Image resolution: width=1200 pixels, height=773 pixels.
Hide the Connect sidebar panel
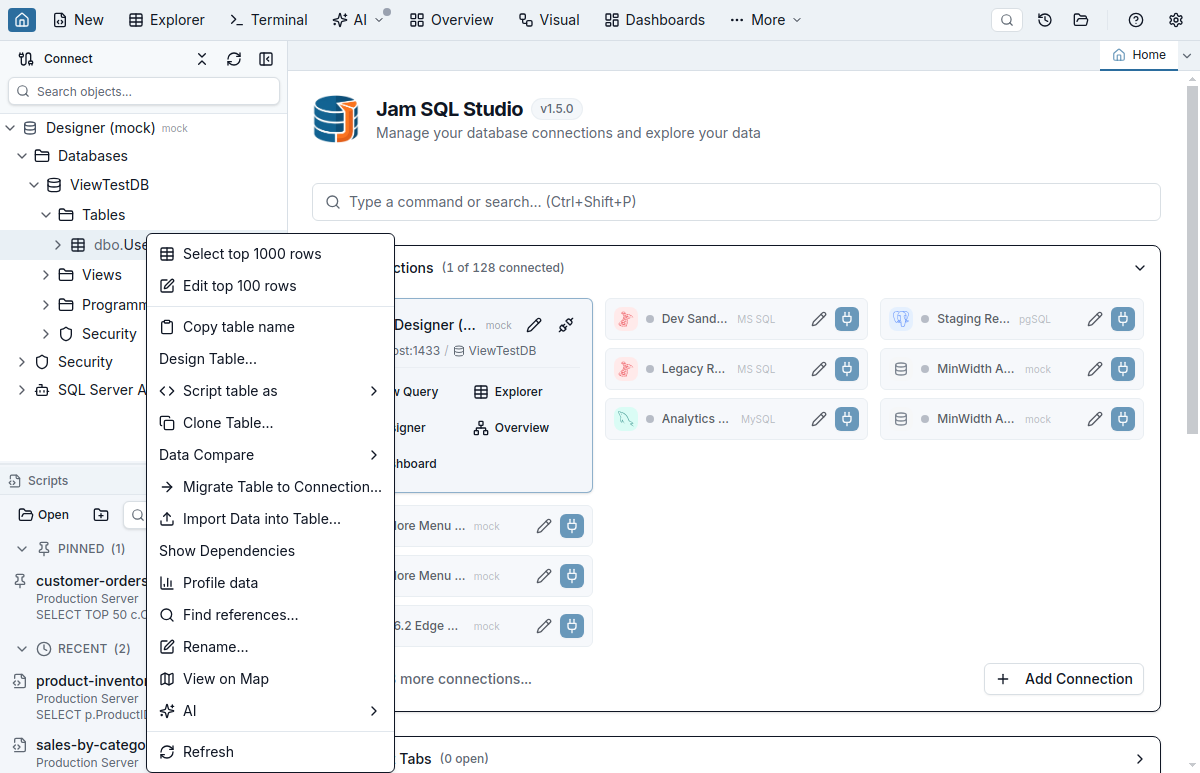[266, 59]
